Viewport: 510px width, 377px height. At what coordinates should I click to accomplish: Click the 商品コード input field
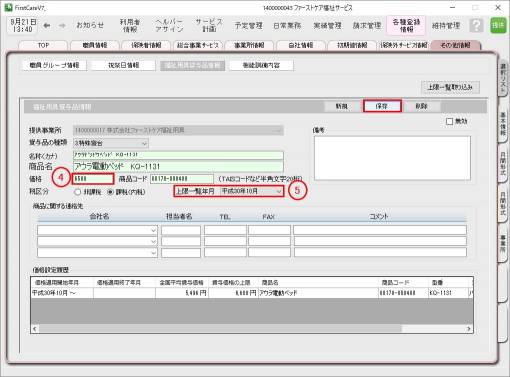click(x=182, y=179)
